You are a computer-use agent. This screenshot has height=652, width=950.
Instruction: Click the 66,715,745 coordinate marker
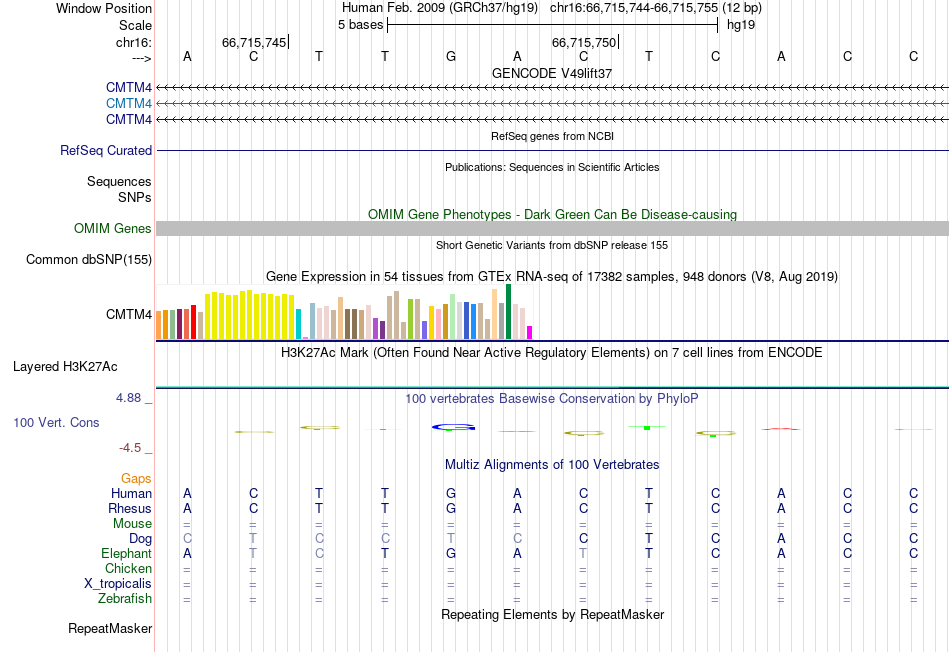[x=254, y=42]
